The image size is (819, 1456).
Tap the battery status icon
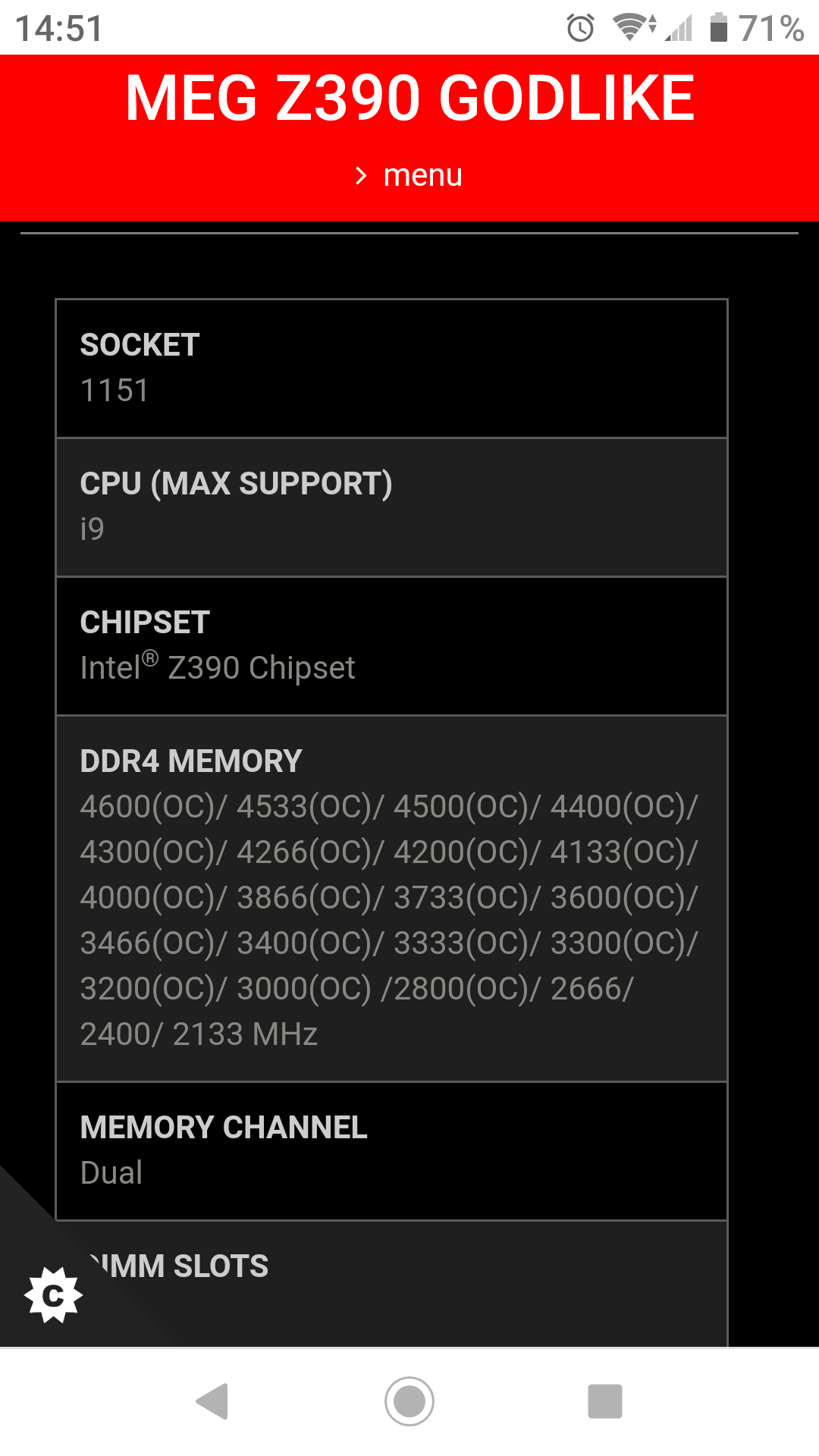pyautogui.click(x=718, y=28)
